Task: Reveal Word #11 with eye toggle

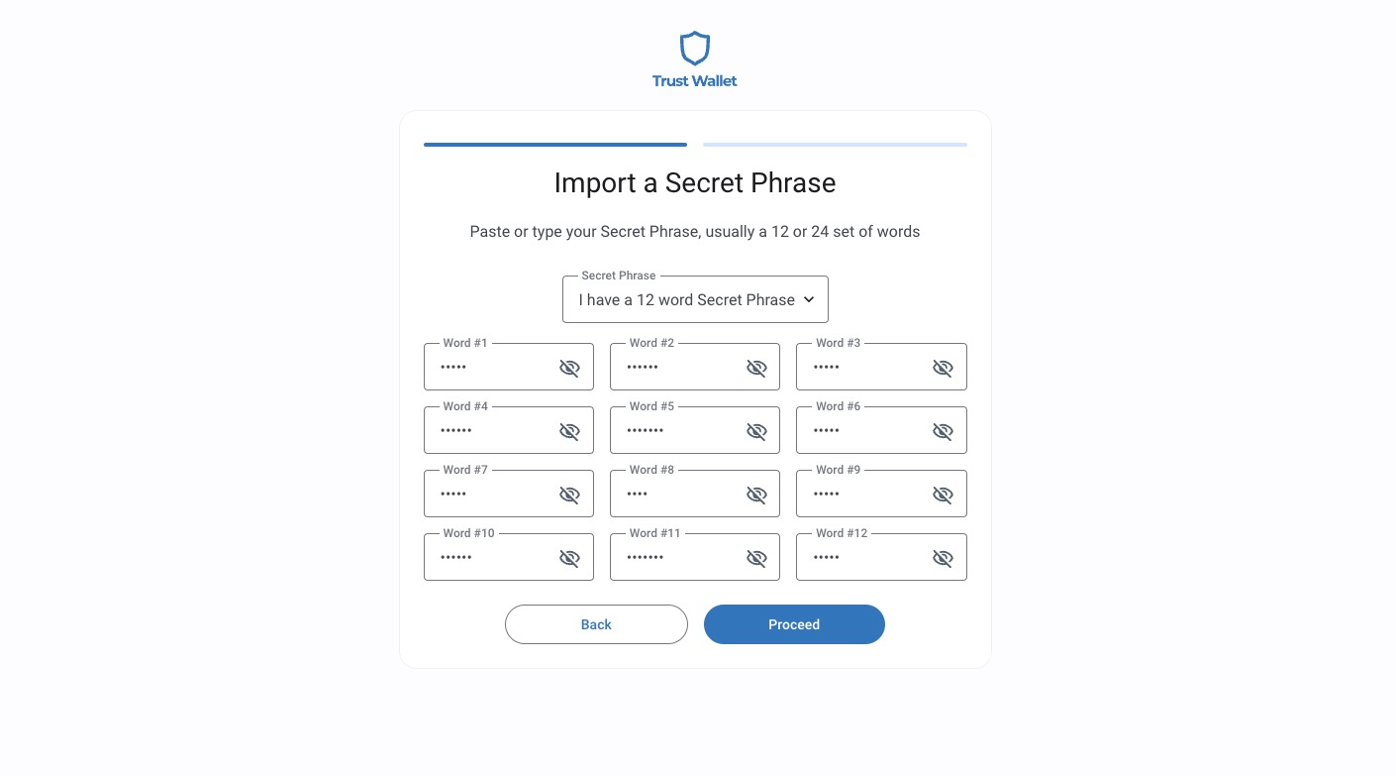Action: point(757,558)
